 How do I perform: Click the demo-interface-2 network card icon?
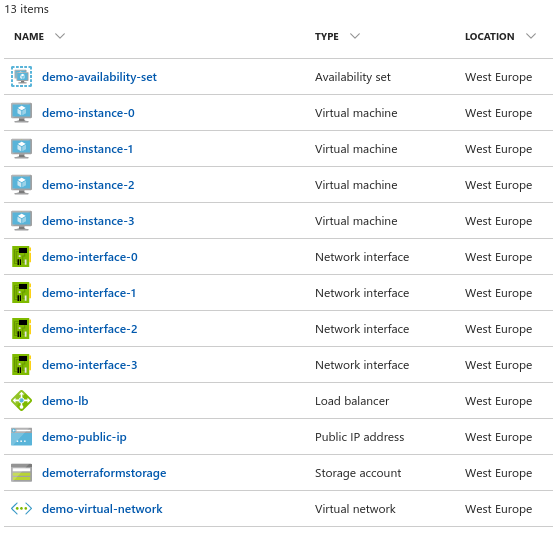tap(22, 328)
